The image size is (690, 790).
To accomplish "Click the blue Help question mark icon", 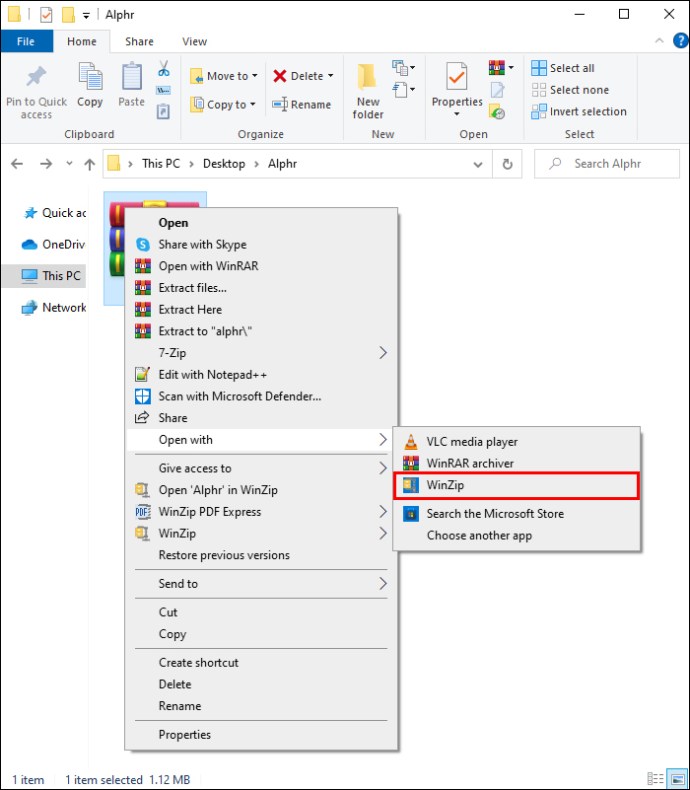I will coord(680,41).
